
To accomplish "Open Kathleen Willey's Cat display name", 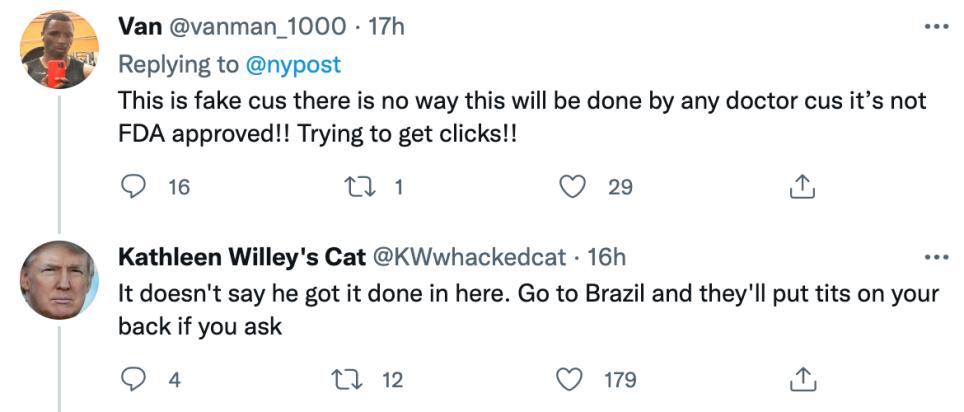I will (x=242, y=257).
